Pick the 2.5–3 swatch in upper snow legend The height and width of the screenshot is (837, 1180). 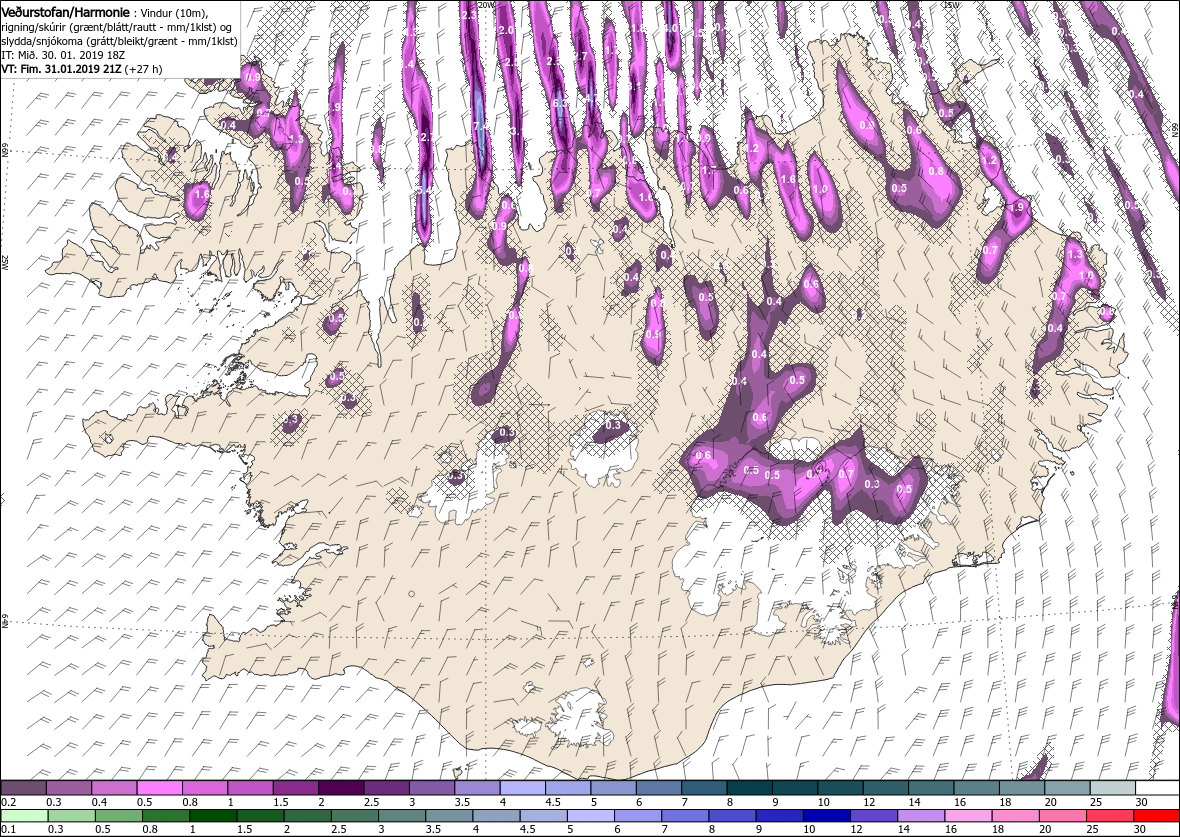(x=386, y=788)
